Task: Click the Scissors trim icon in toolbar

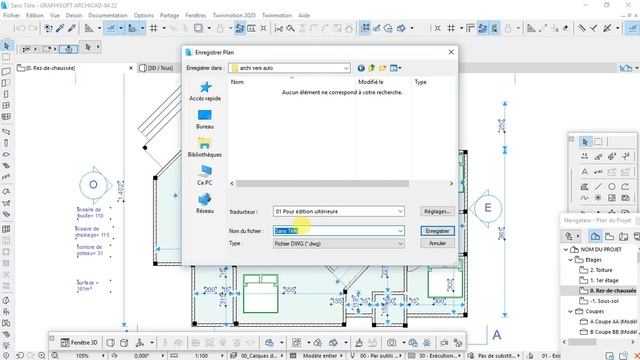Action: click(x=279, y=28)
